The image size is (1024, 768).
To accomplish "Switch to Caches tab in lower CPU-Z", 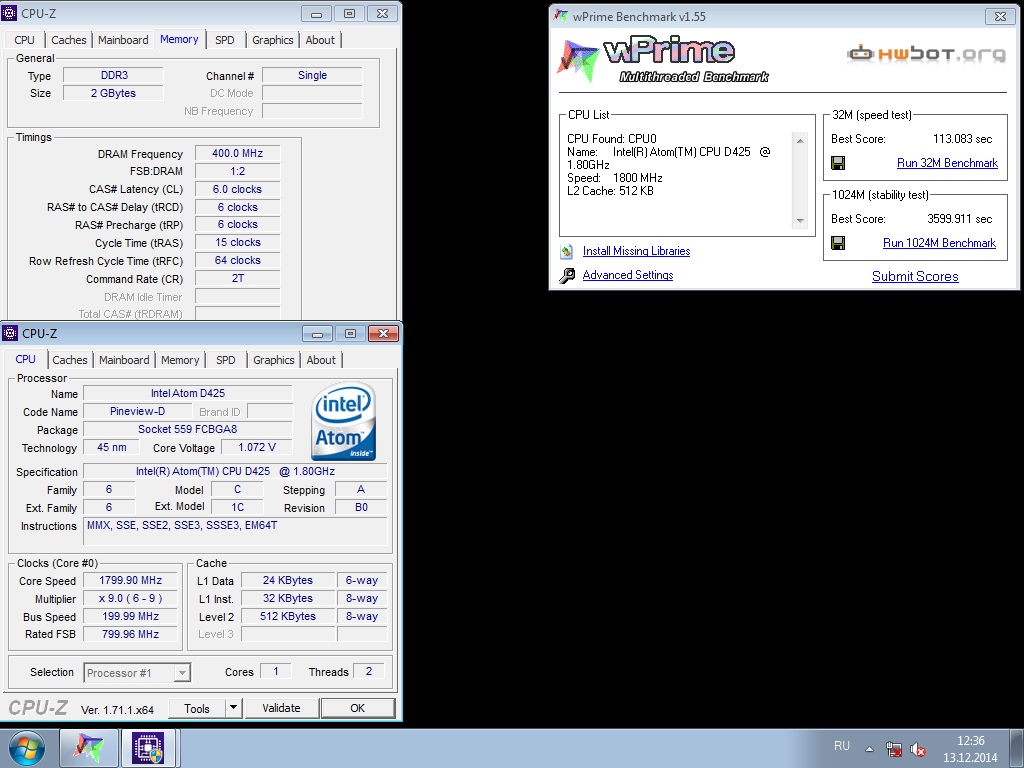I will [70, 360].
